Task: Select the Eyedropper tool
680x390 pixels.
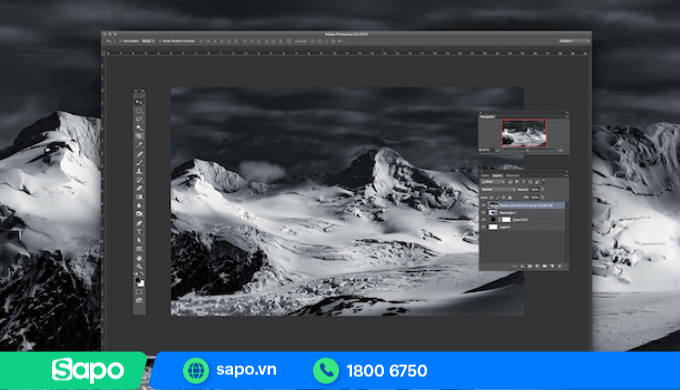Action: (x=139, y=145)
